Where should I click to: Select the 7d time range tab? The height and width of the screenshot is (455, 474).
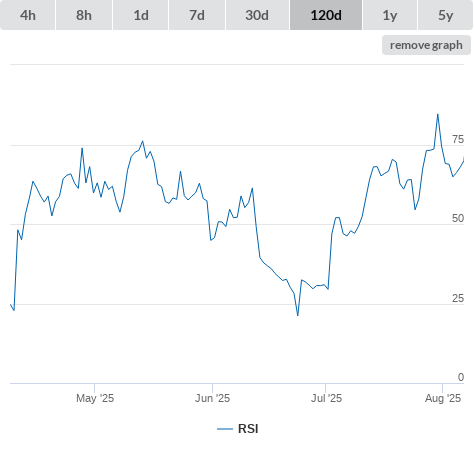(x=197, y=15)
